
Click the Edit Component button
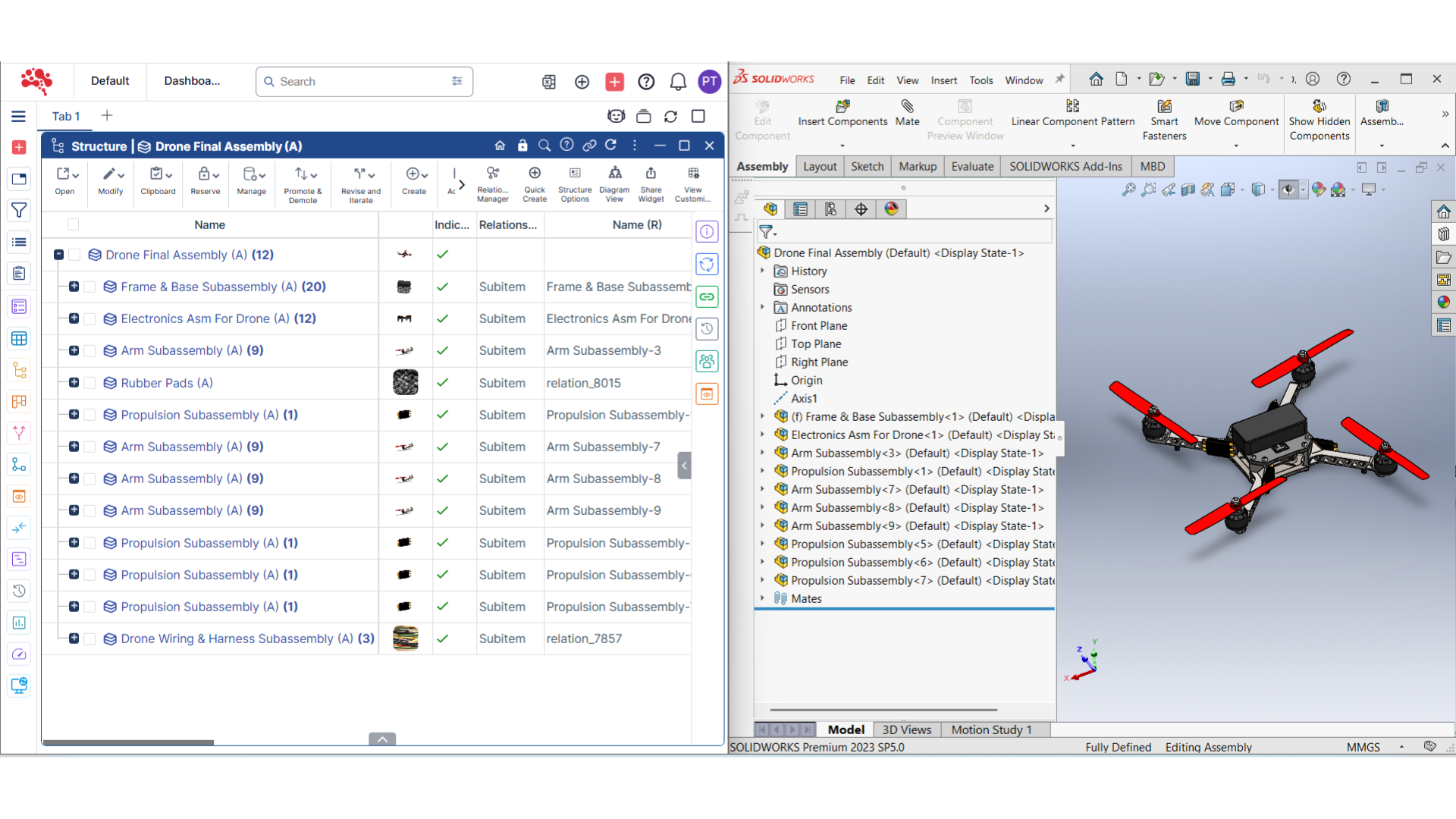[x=762, y=118]
